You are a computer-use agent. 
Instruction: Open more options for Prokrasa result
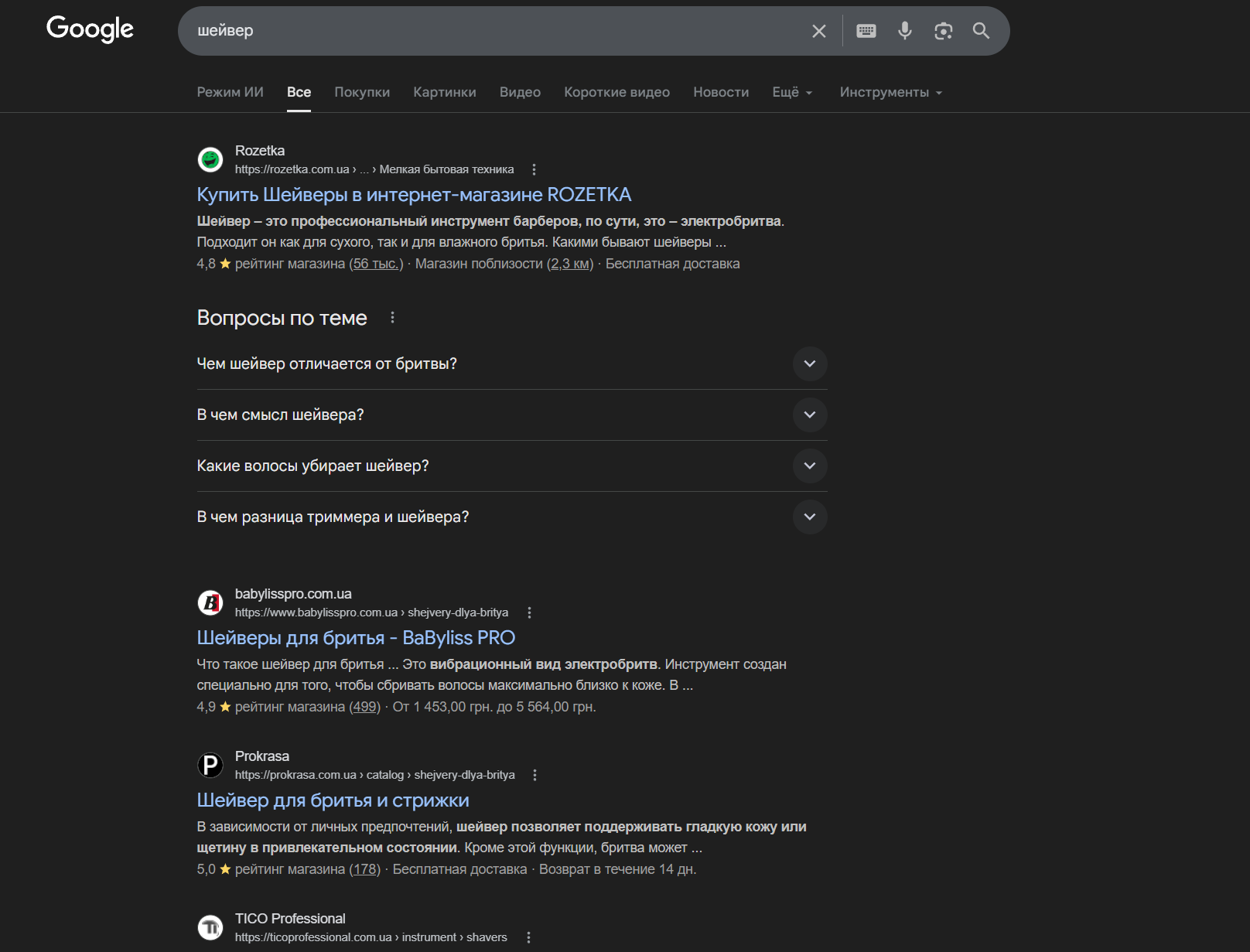pyautogui.click(x=534, y=775)
